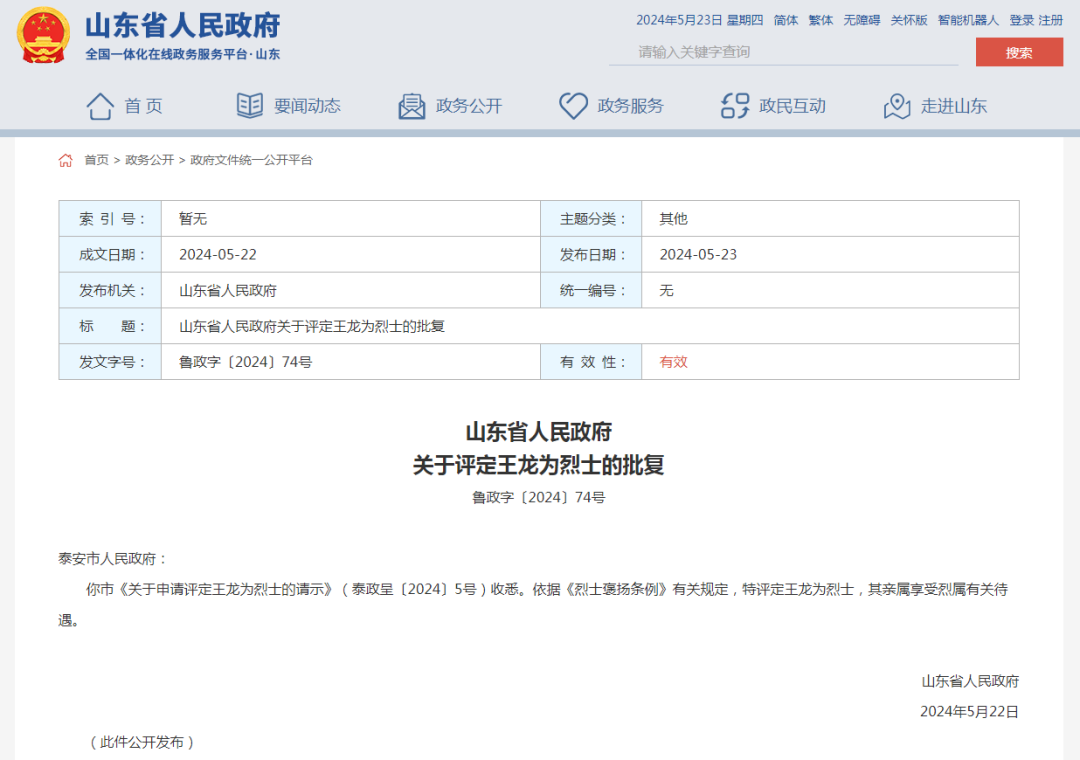Image resolution: width=1080 pixels, height=760 pixels.
Task: Open the 智能机器人 link
Action: [968, 20]
